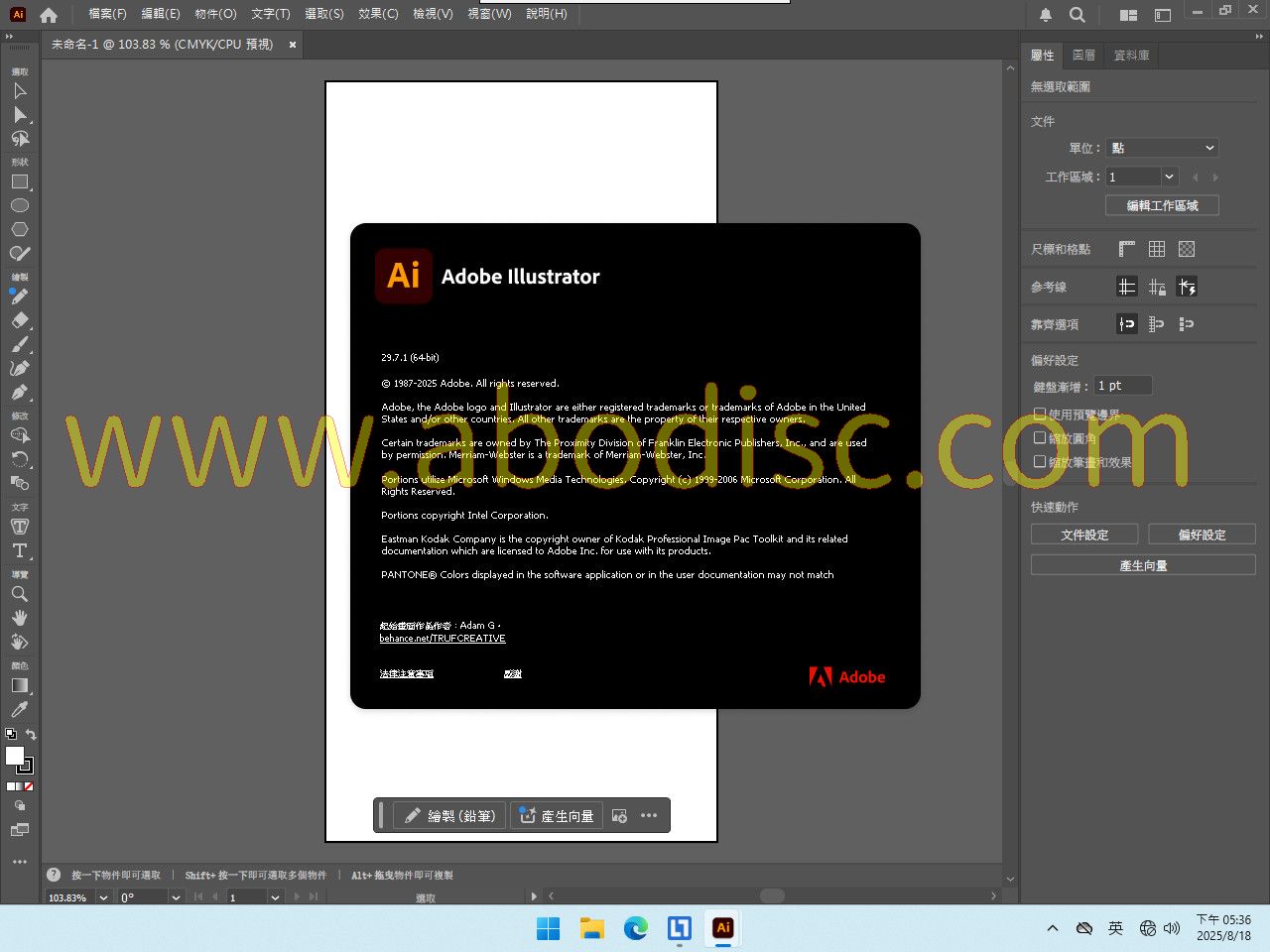Select the Type text tool
Screen dimensions: 1270x952
click(x=19, y=550)
